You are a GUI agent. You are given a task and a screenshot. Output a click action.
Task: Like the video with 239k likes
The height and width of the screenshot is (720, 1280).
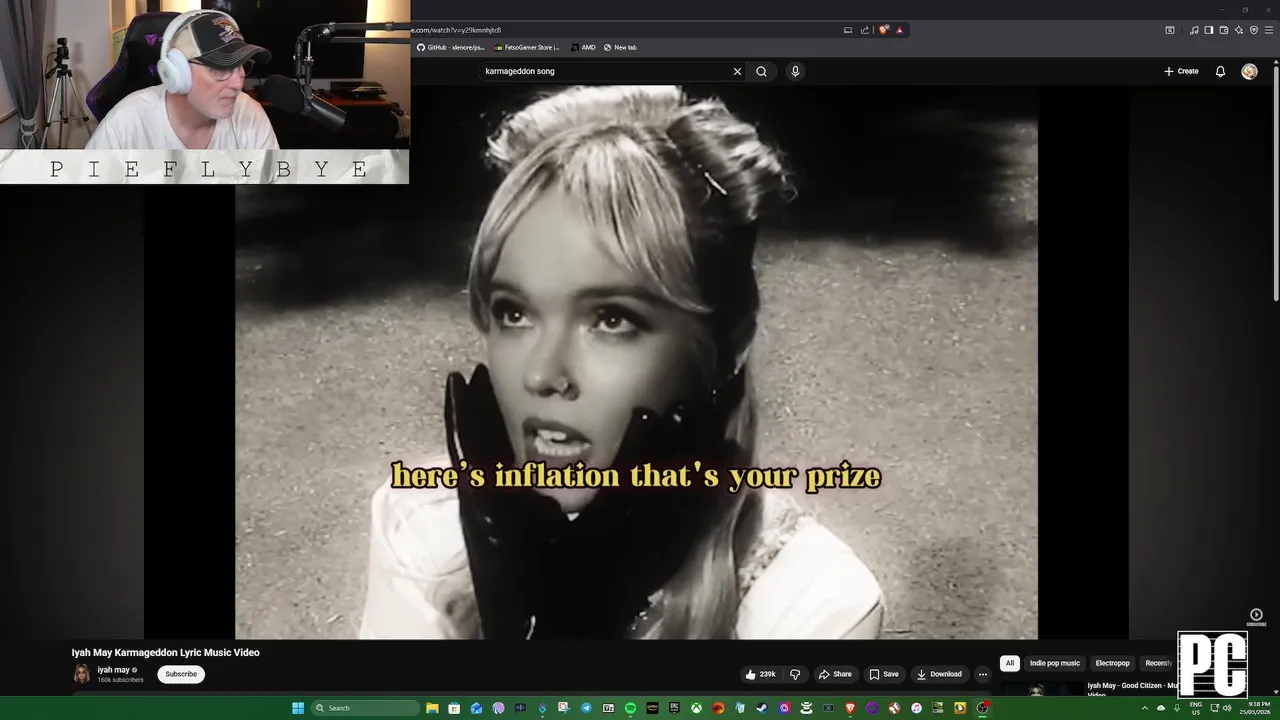pyautogui.click(x=760, y=674)
